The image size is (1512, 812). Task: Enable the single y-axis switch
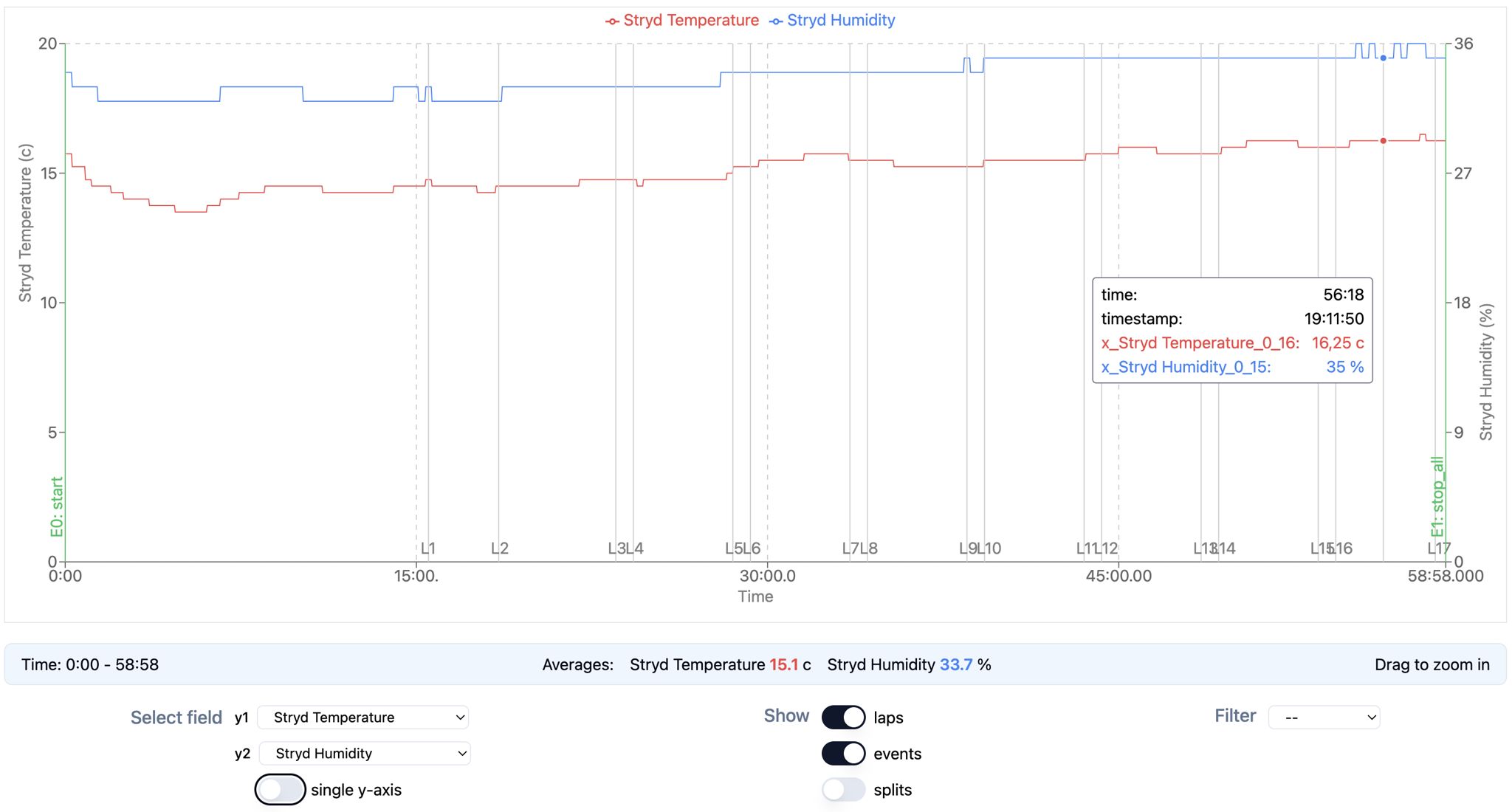coord(281,789)
